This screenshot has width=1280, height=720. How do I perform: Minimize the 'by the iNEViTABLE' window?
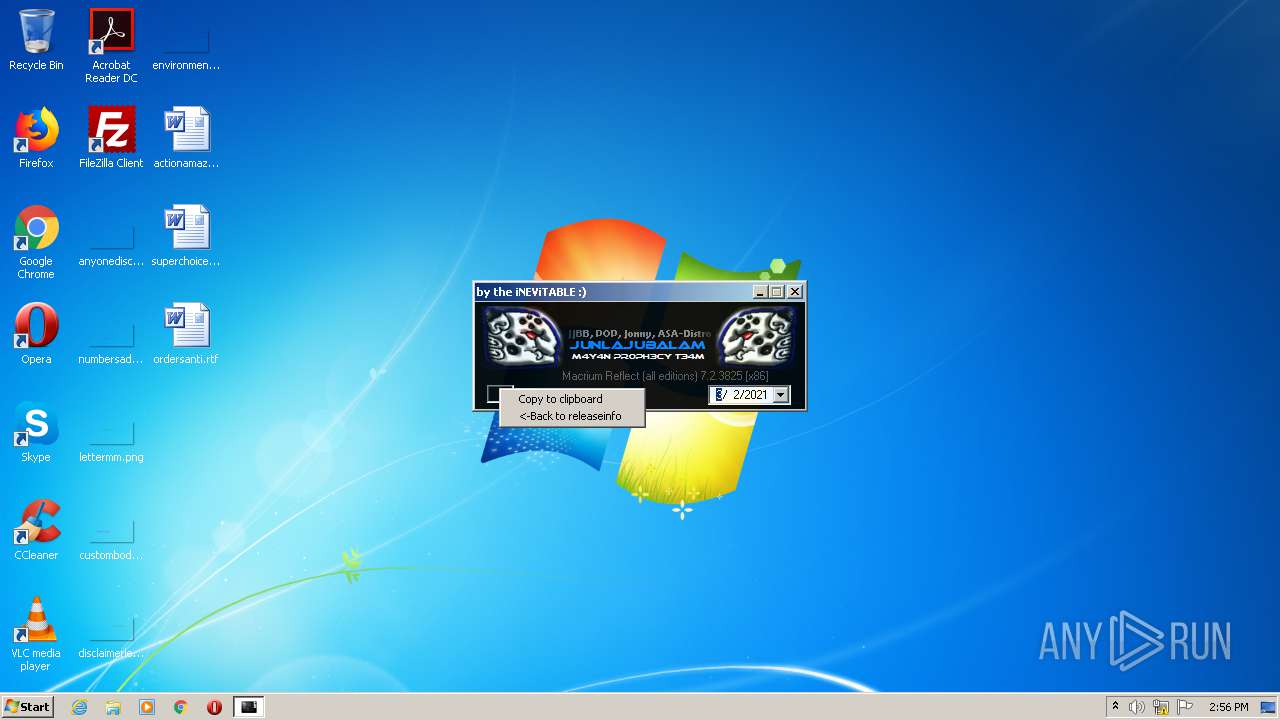760,292
